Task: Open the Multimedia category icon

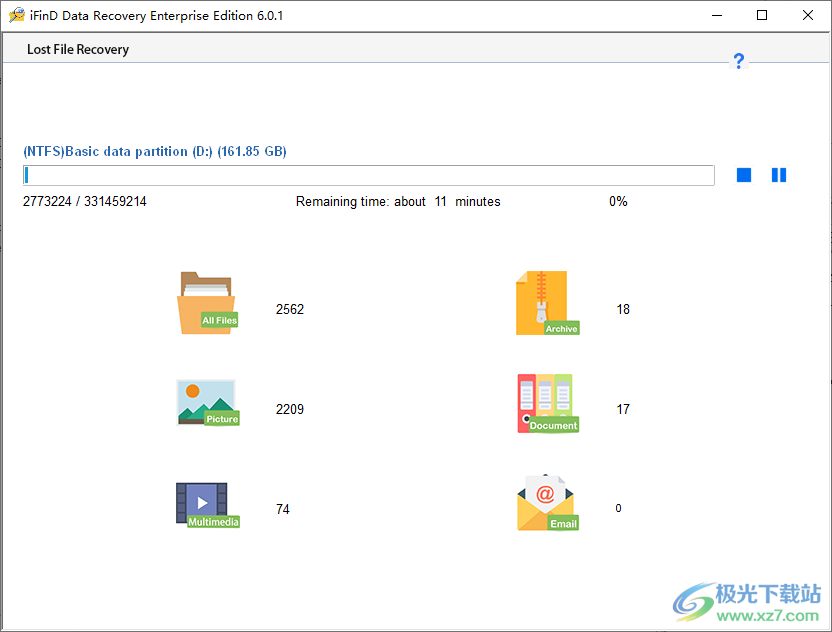Action: [x=207, y=505]
